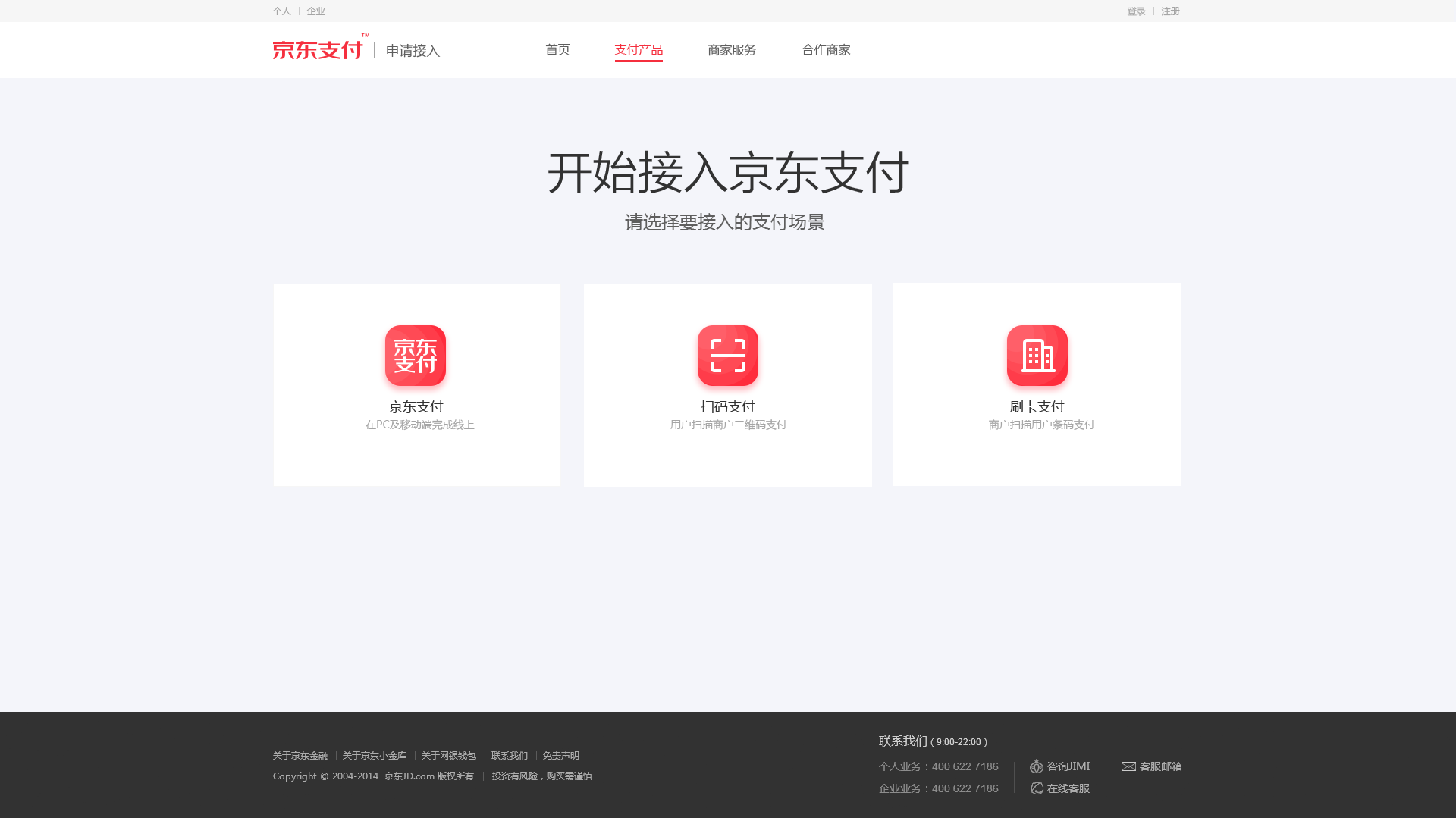Switch to 个人 in top bar
1456x818 pixels.
pyautogui.click(x=282, y=11)
